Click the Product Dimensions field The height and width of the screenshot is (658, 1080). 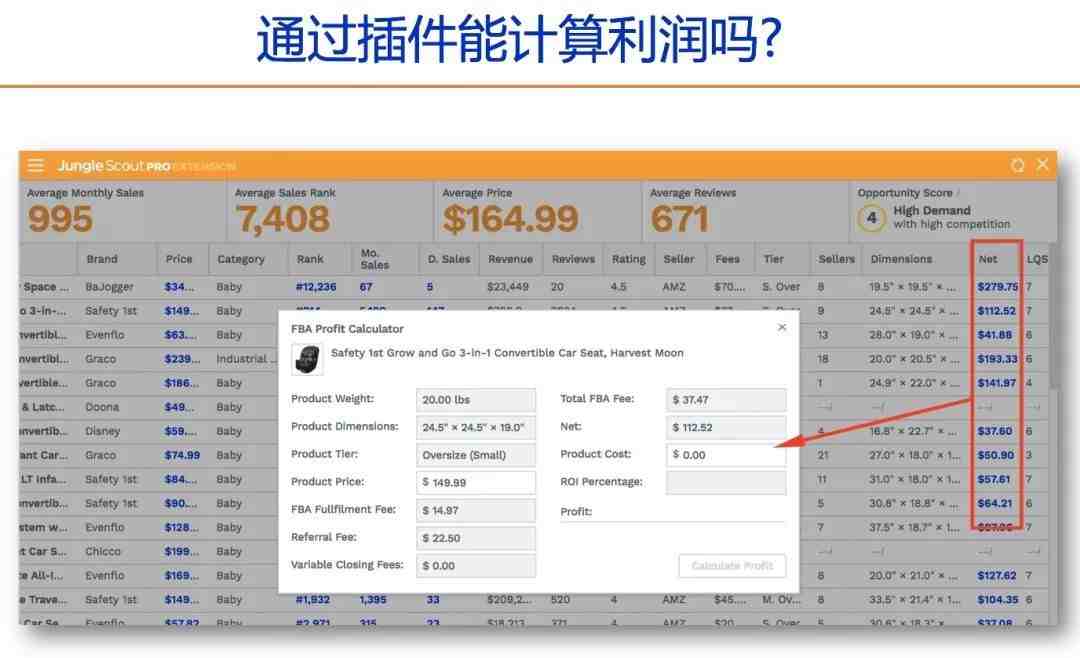coord(475,427)
